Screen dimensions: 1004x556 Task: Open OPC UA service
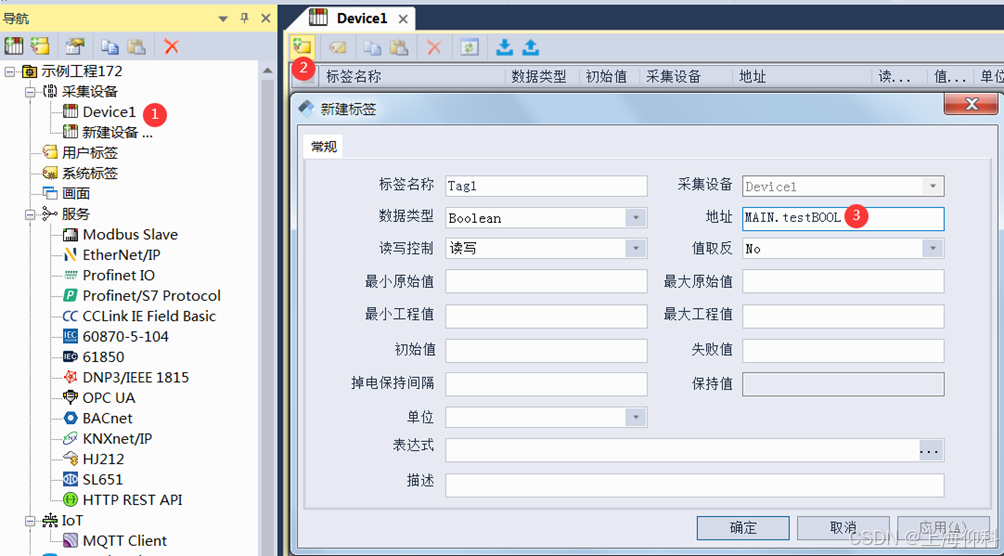click(x=99, y=398)
